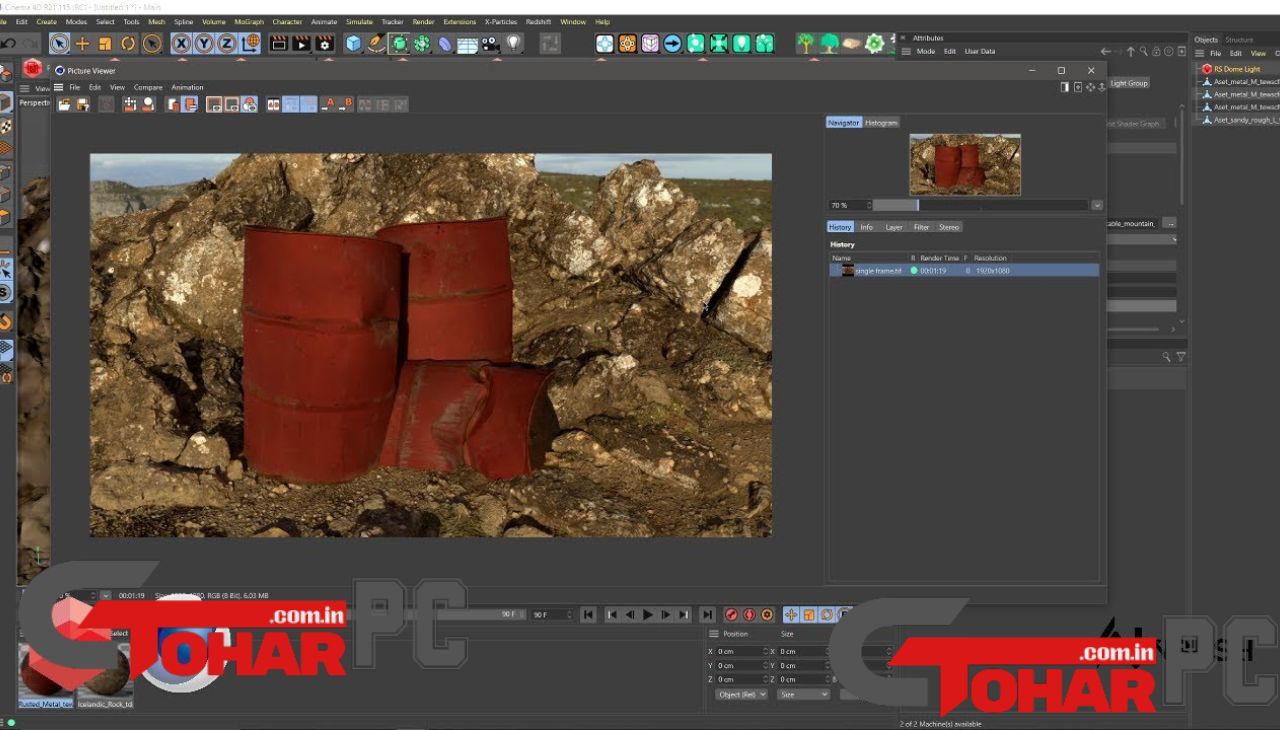Select the Scale tool in main toolbar

tap(105, 43)
